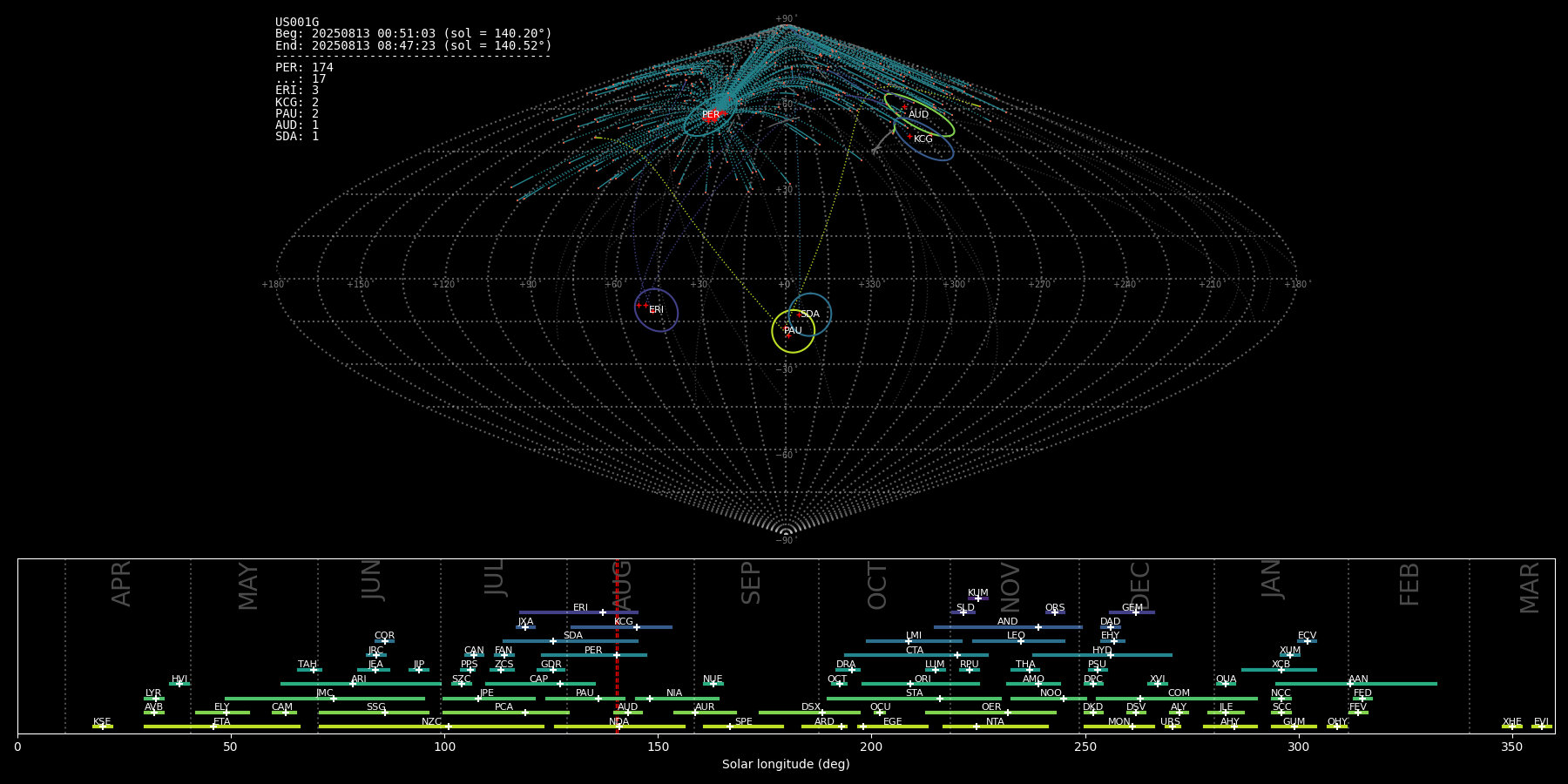1568x784 pixels.
Task: Click the ERI radiant label on the sky map
Action: click(x=656, y=310)
